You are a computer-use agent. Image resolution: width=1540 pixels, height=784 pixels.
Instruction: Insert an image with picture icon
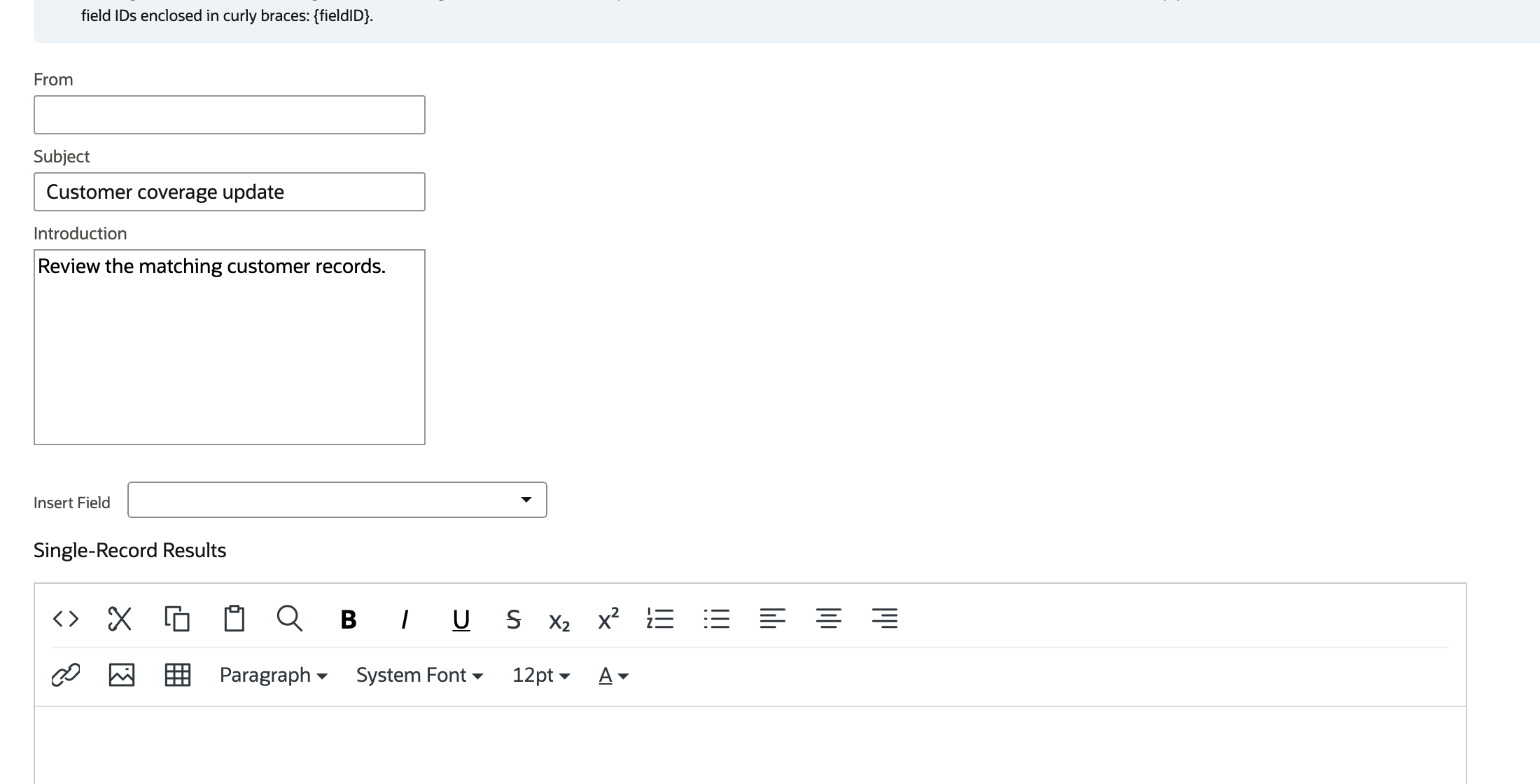point(122,675)
